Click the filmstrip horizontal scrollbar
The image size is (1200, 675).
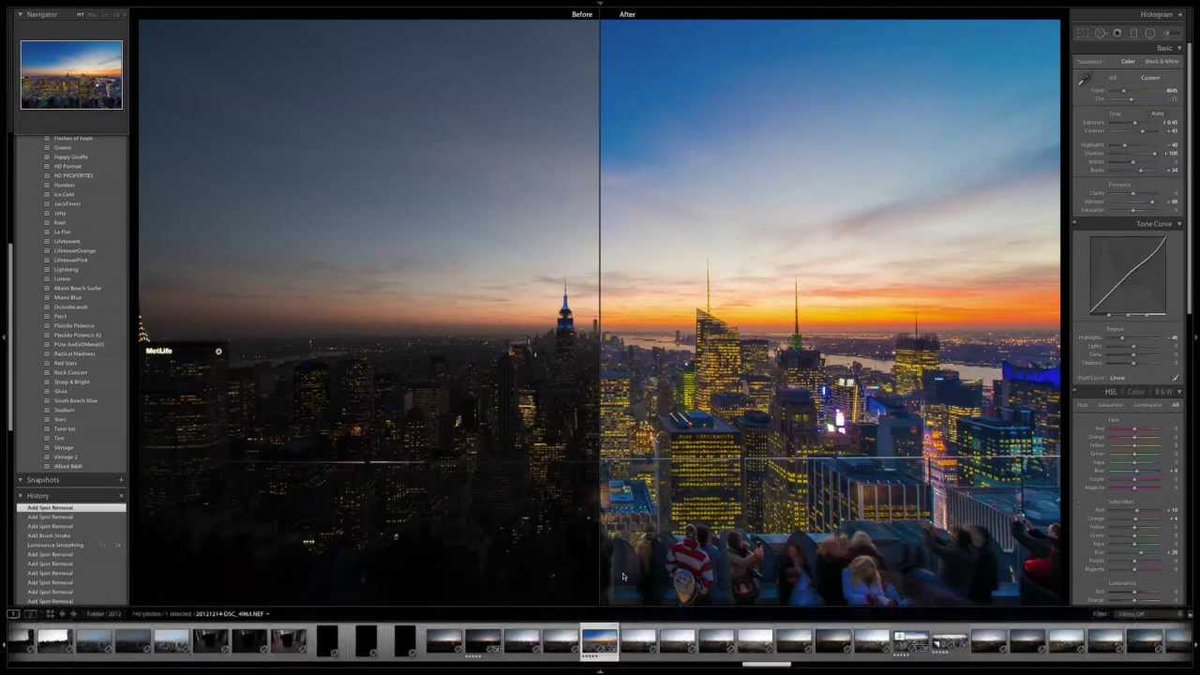point(767,663)
